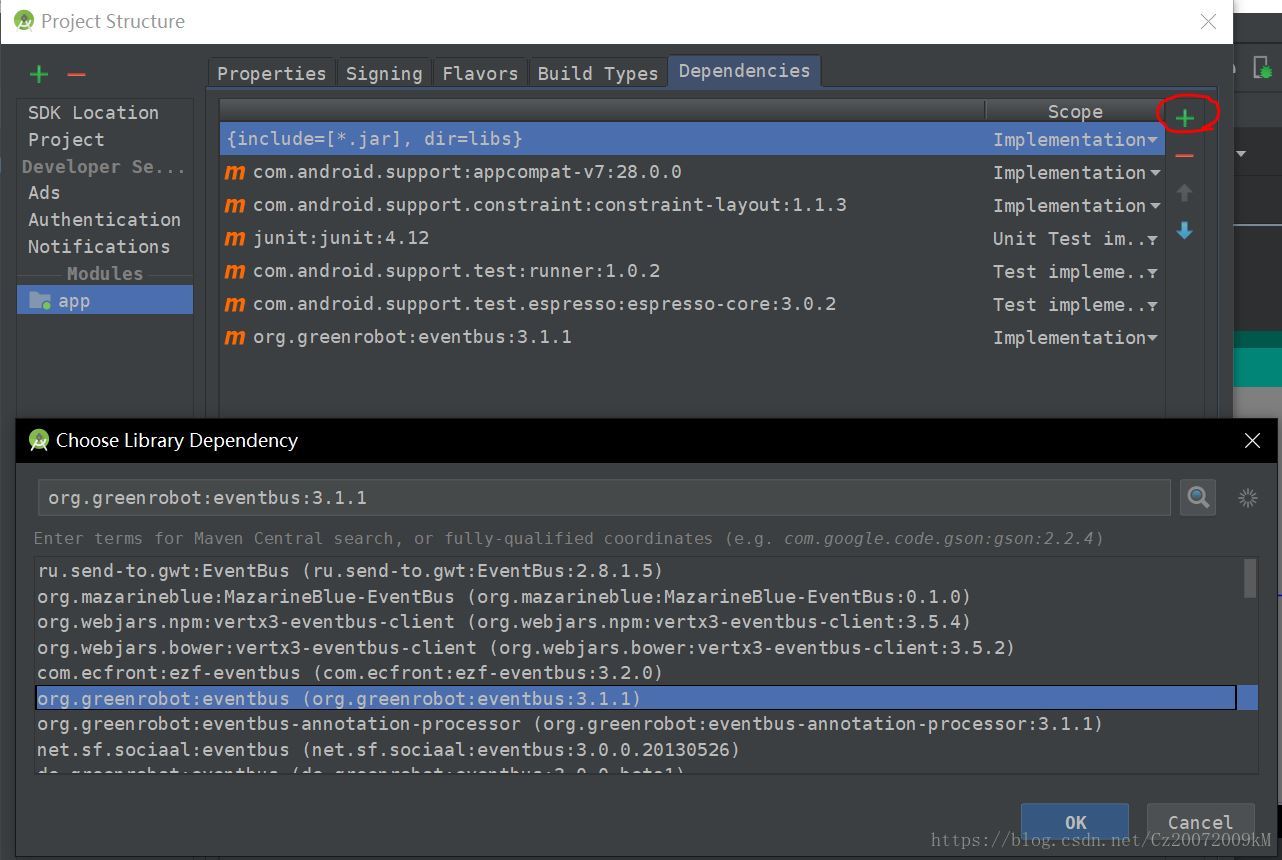Select eventbus-annotation-processor search result
This screenshot has width=1282, height=860.
638,724
